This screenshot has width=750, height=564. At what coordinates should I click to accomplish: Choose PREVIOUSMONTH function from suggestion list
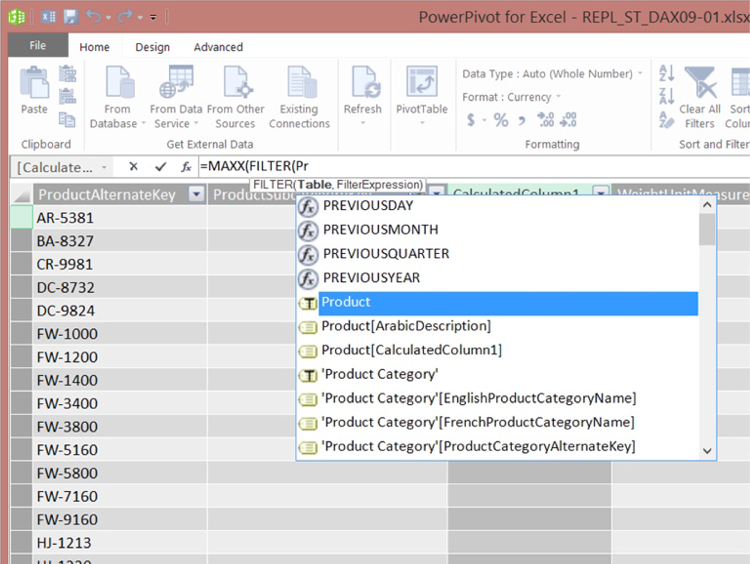click(x=380, y=230)
